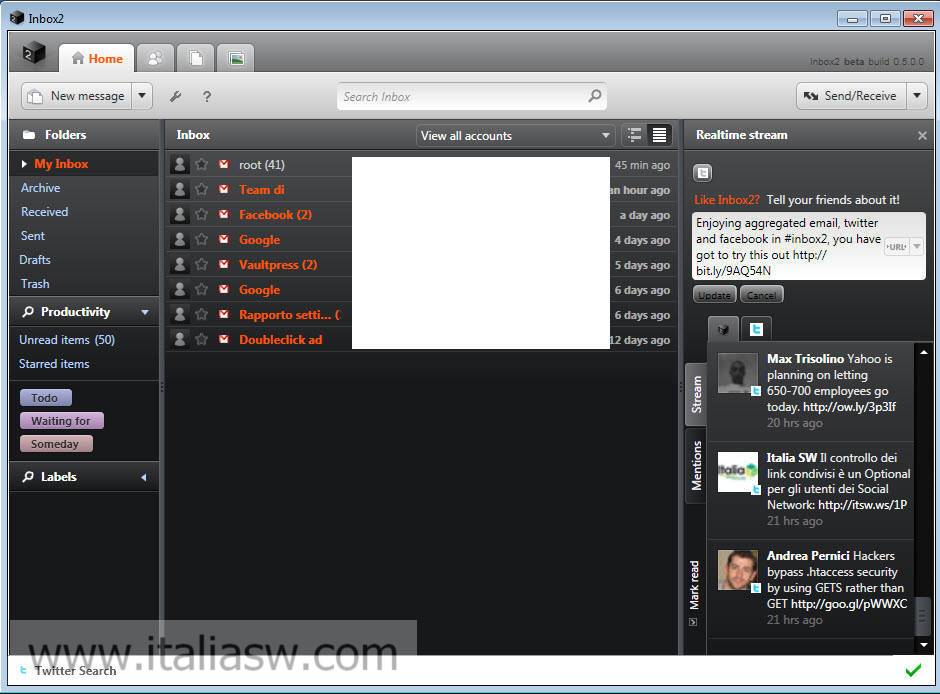The width and height of the screenshot is (940, 694).
Task: Select the Someday label tag
Action: (56, 444)
